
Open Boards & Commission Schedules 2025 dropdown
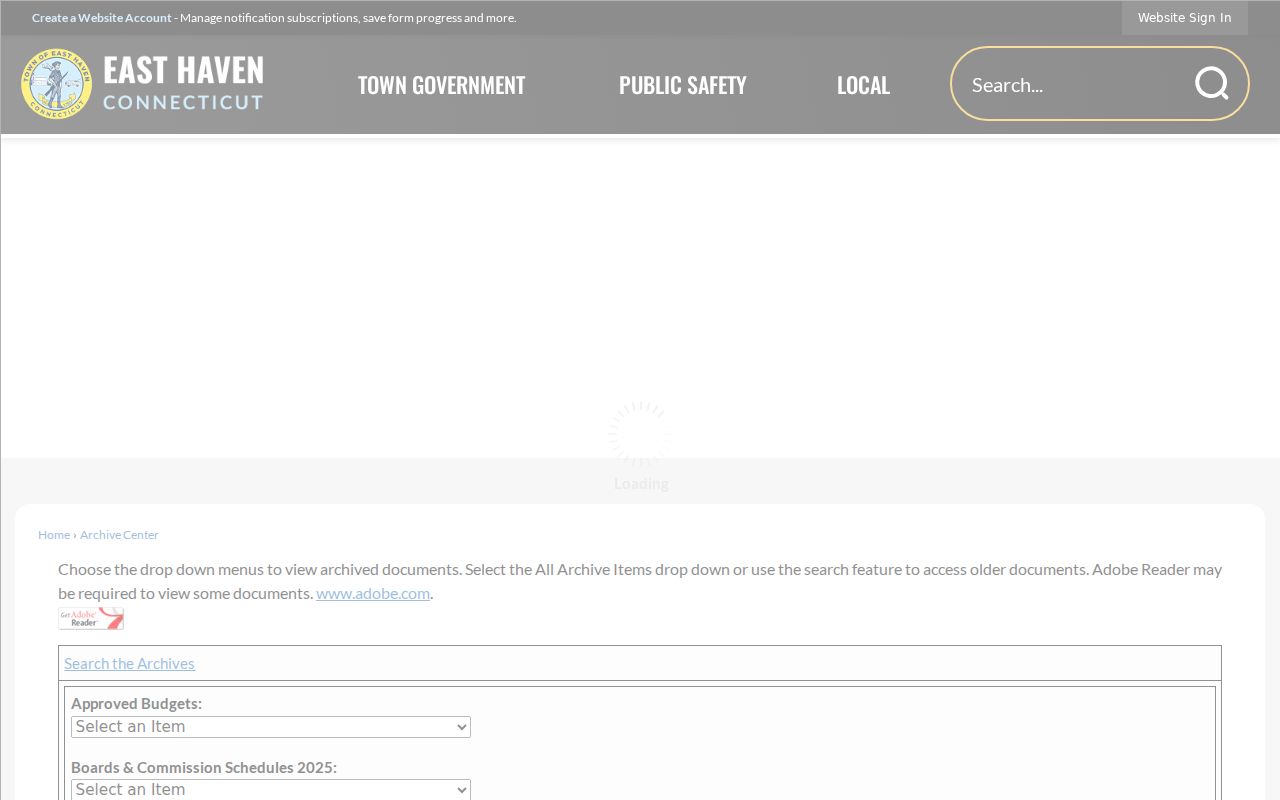[x=271, y=790]
